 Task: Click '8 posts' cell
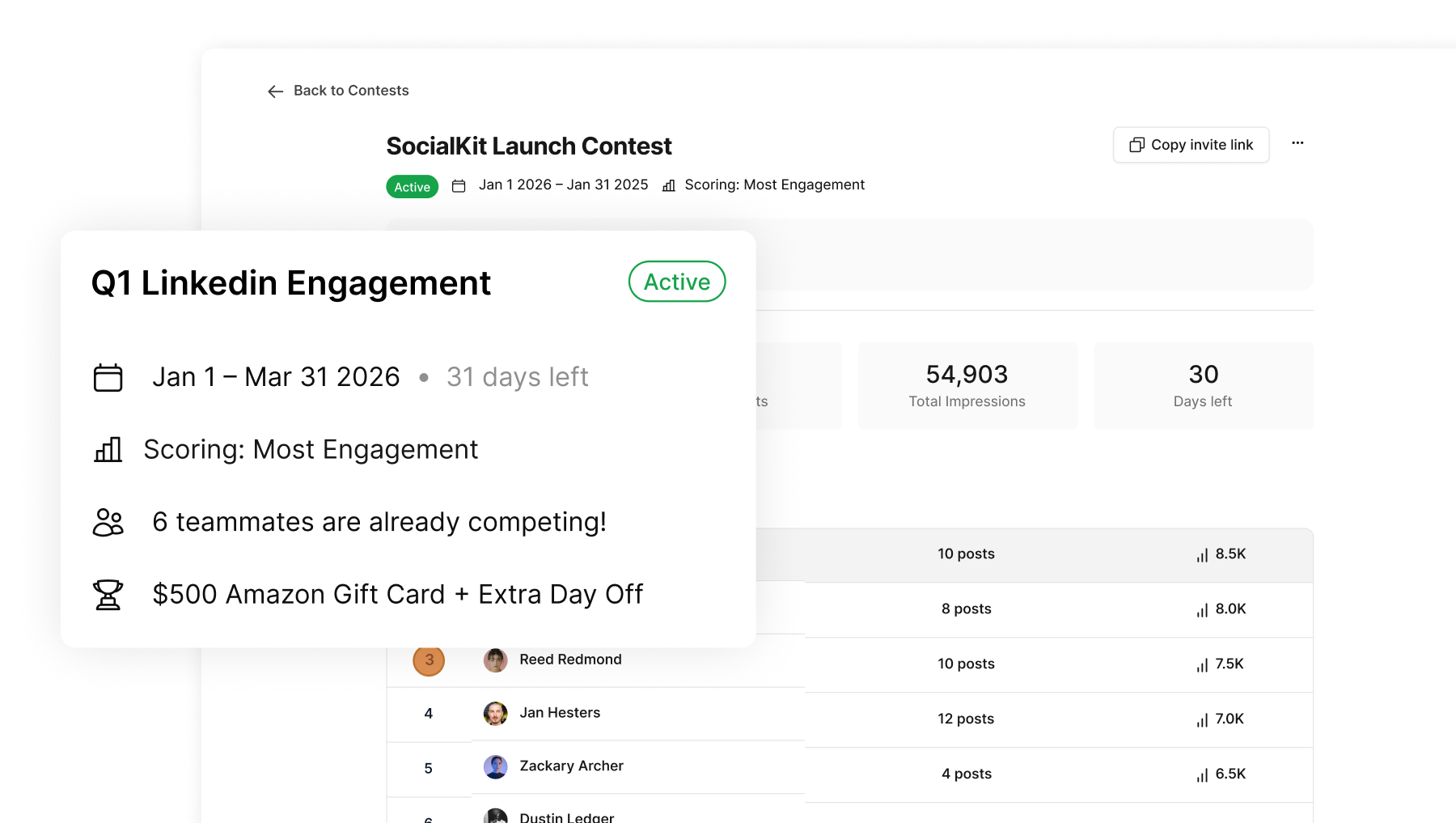click(967, 609)
